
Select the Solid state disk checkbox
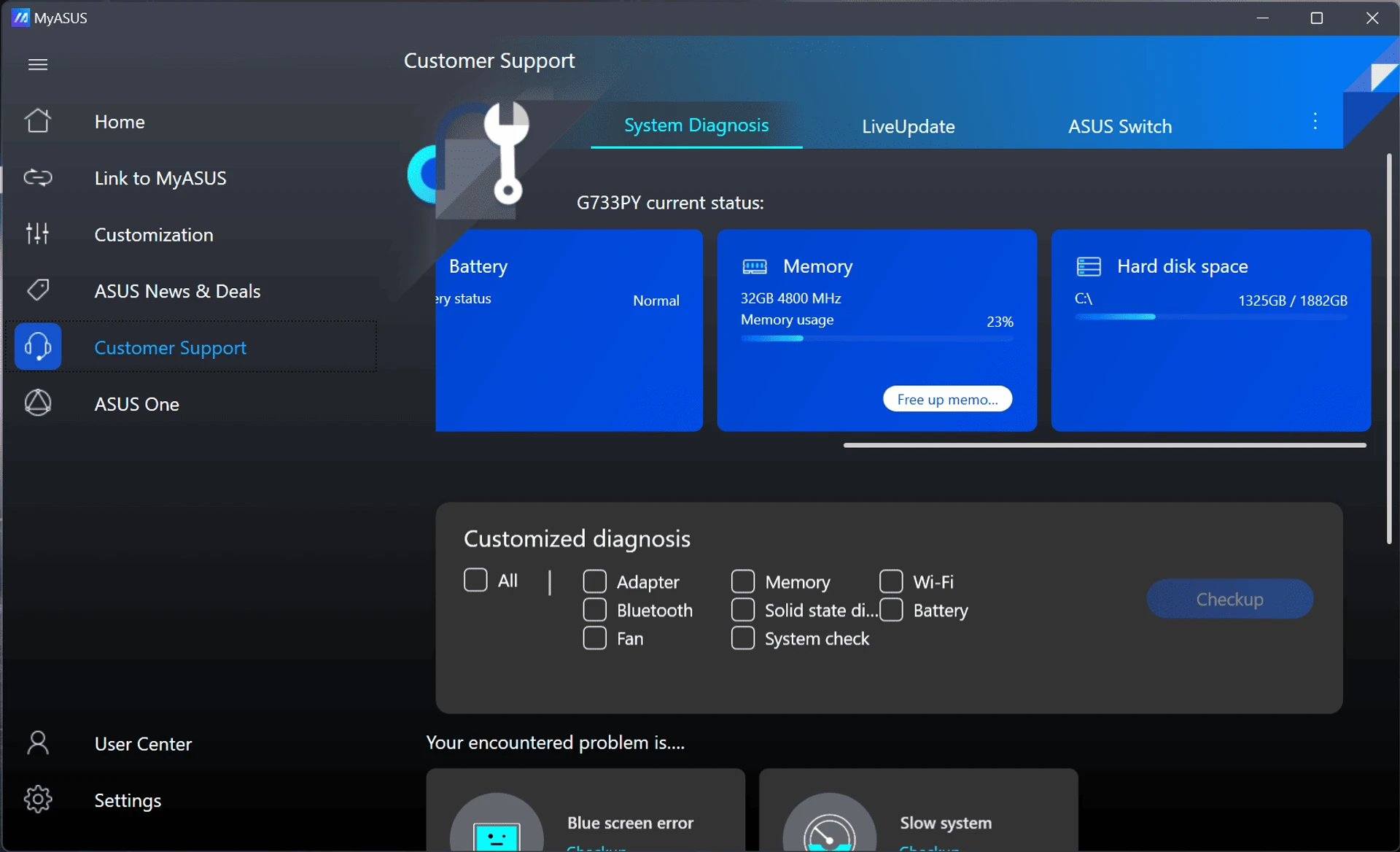[743, 610]
